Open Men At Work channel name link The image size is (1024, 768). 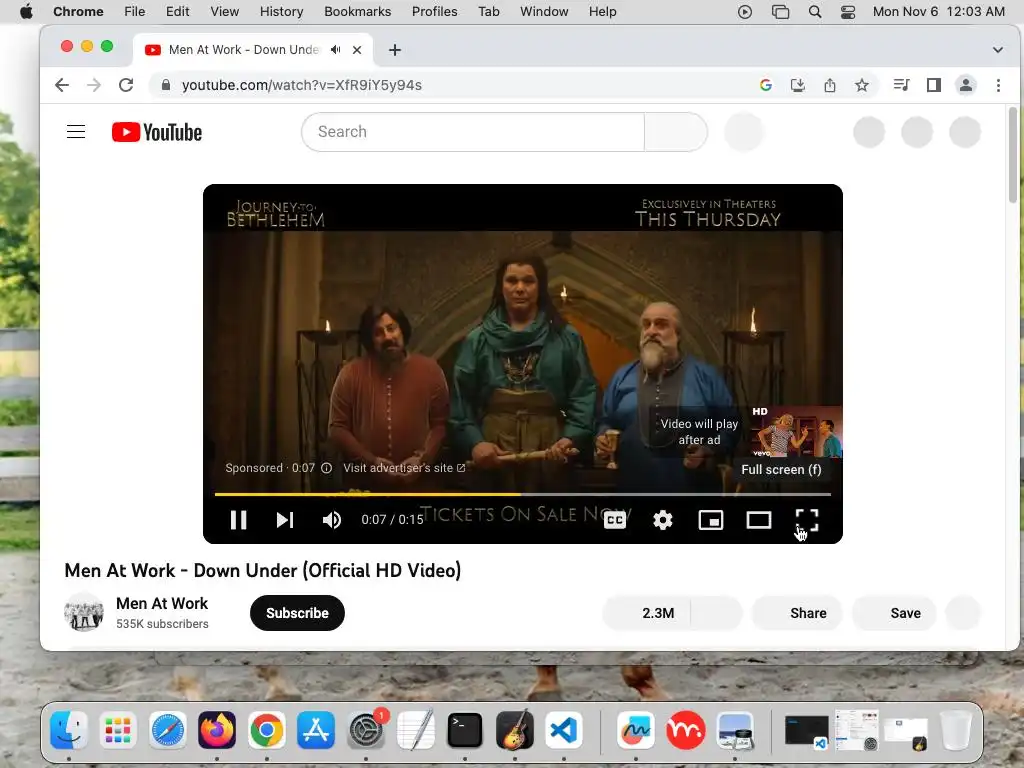[162, 603]
